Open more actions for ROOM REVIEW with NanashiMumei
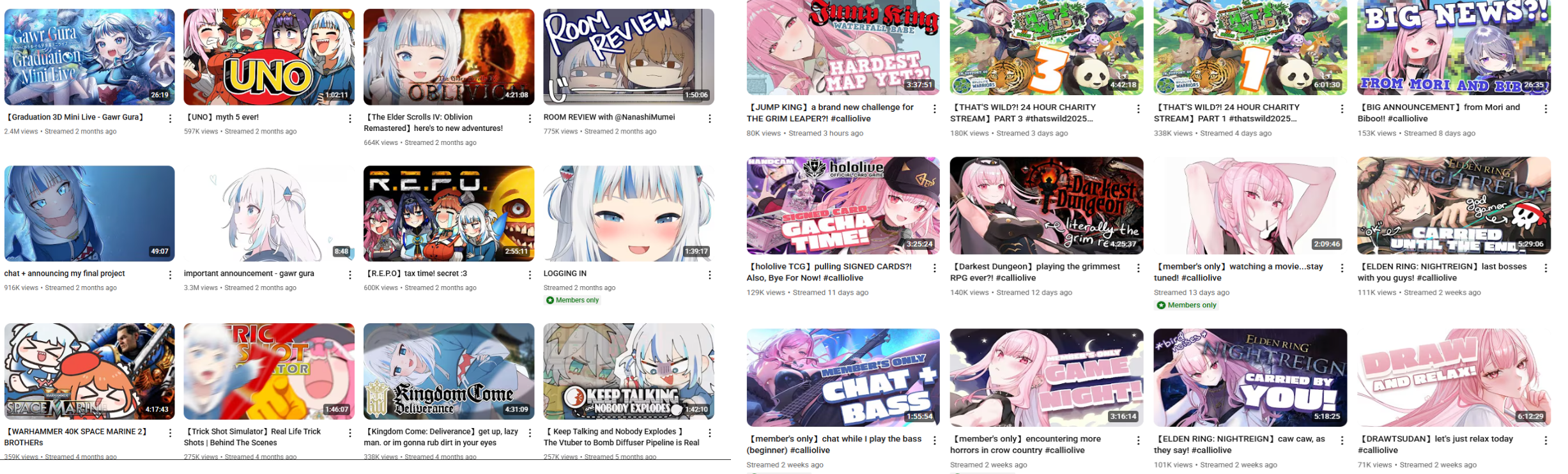Image resolution: width=1568 pixels, height=474 pixels. [709, 119]
